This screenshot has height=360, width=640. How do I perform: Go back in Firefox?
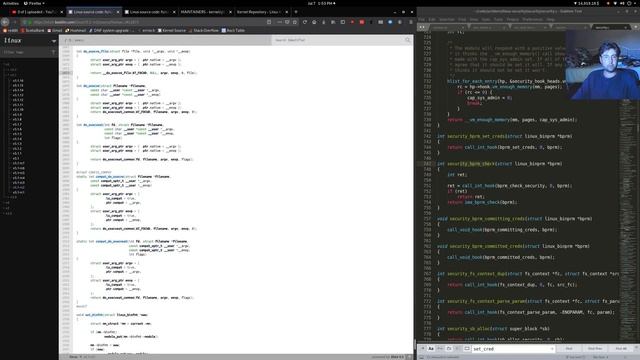pyautogui.click(x=5, y=22)
